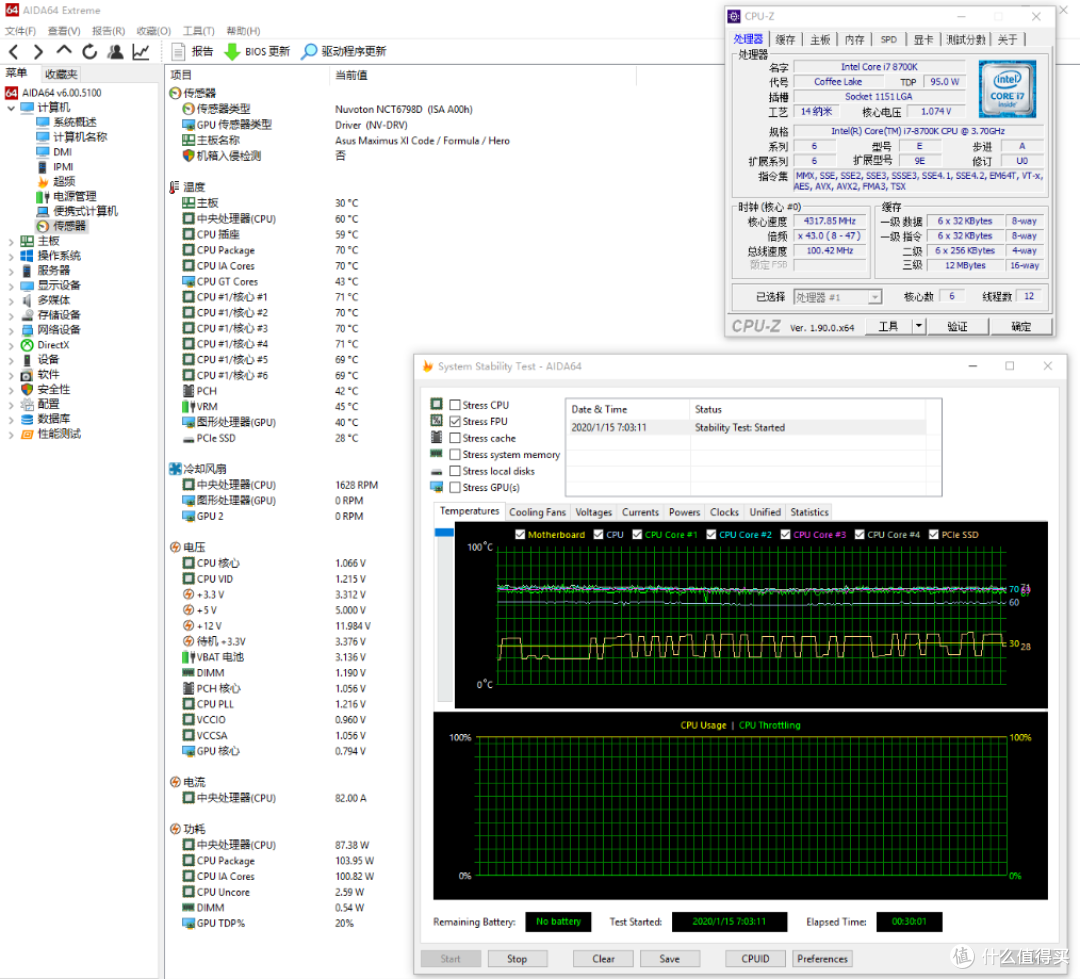Viewport: 1080px width, 979px height.
Task: Click the 确定 button in CPU-Z
Action: [1021, 327]
